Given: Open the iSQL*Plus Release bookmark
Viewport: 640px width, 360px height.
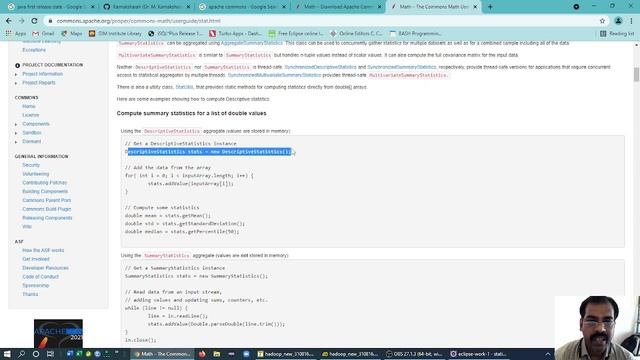Looking at the screenshot, I should pos(175,33).
